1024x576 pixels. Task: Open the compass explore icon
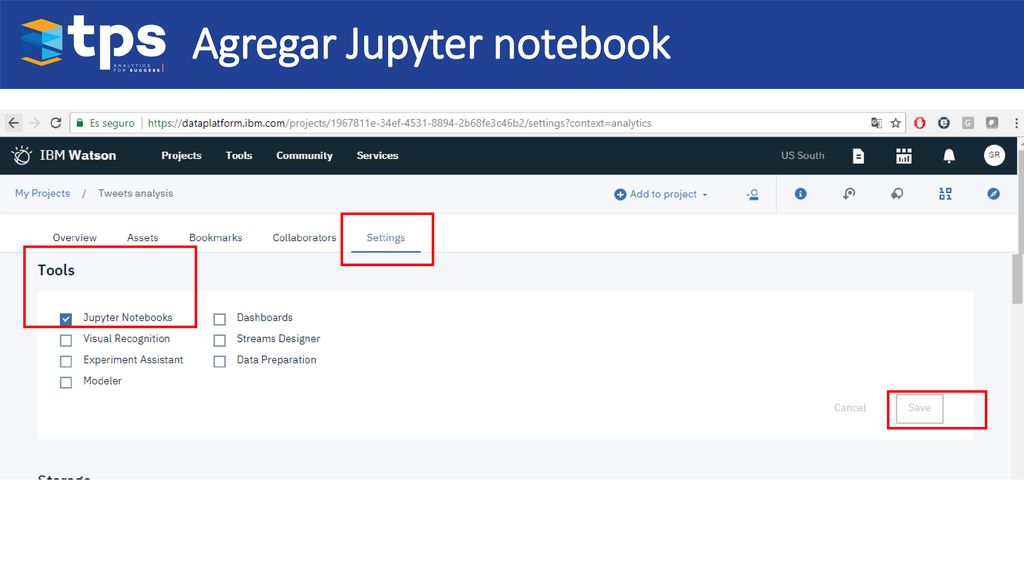click(x=993, y=193)
